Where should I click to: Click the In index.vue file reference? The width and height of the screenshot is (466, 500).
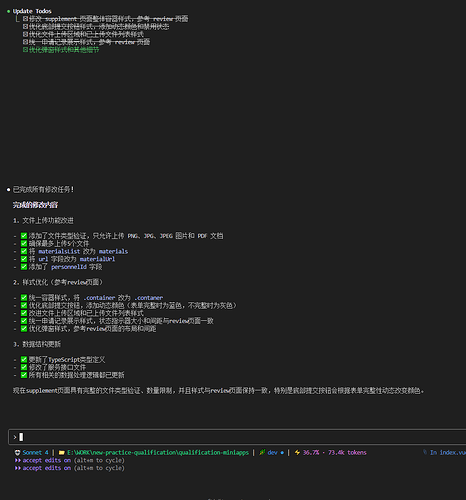pyautogui.click(x=448, y=452)
